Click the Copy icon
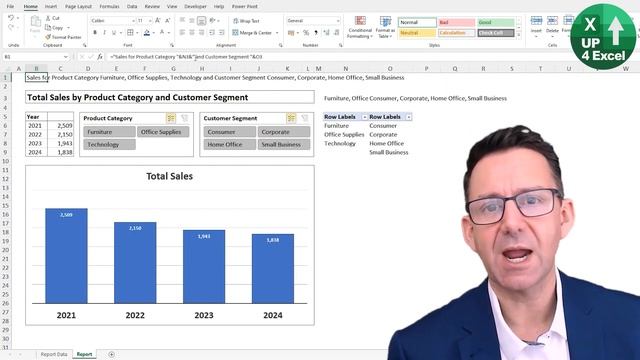This screenshot has width=640, height=360. (x=48, y=27)
